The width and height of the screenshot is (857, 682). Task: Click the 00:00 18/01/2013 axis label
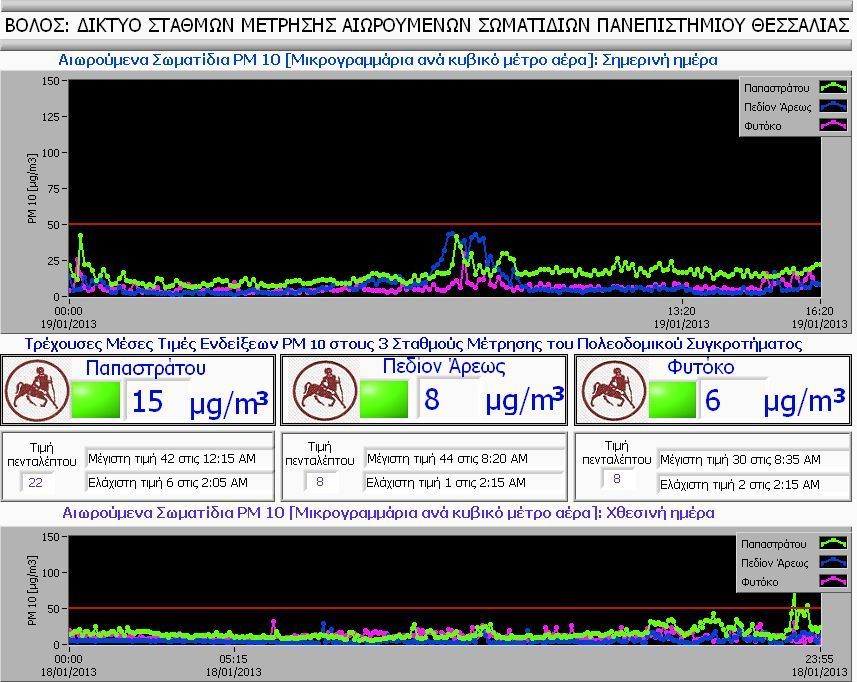click(x=68, y=665)
